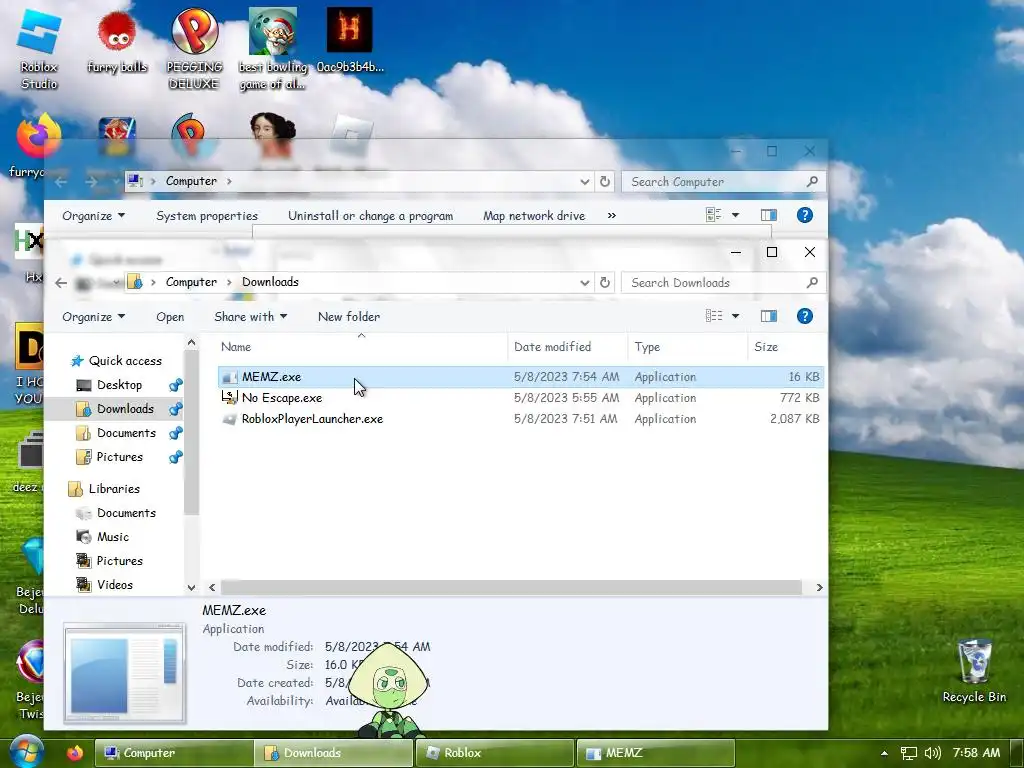This screenshot has height=768, width=1024.
Task: Select MEMZ.exe file row
Action: [x=520, y=377]
